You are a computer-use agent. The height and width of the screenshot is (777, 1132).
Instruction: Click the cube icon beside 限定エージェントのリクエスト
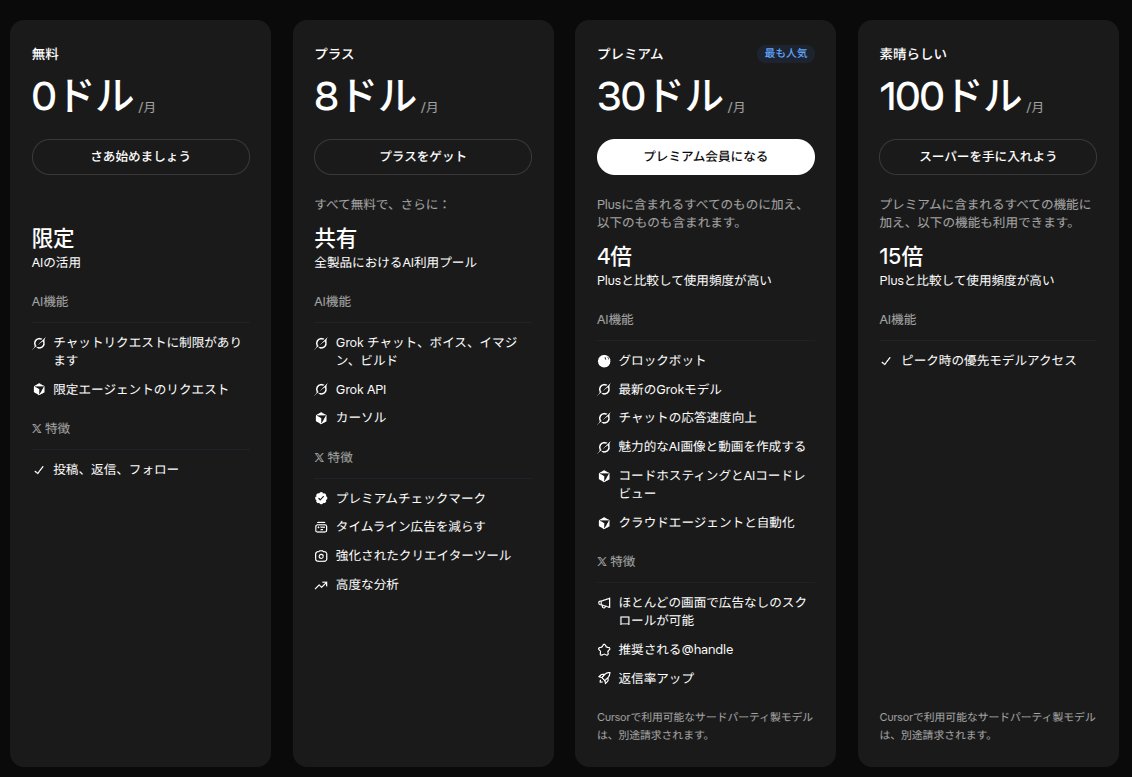point(39,390)
